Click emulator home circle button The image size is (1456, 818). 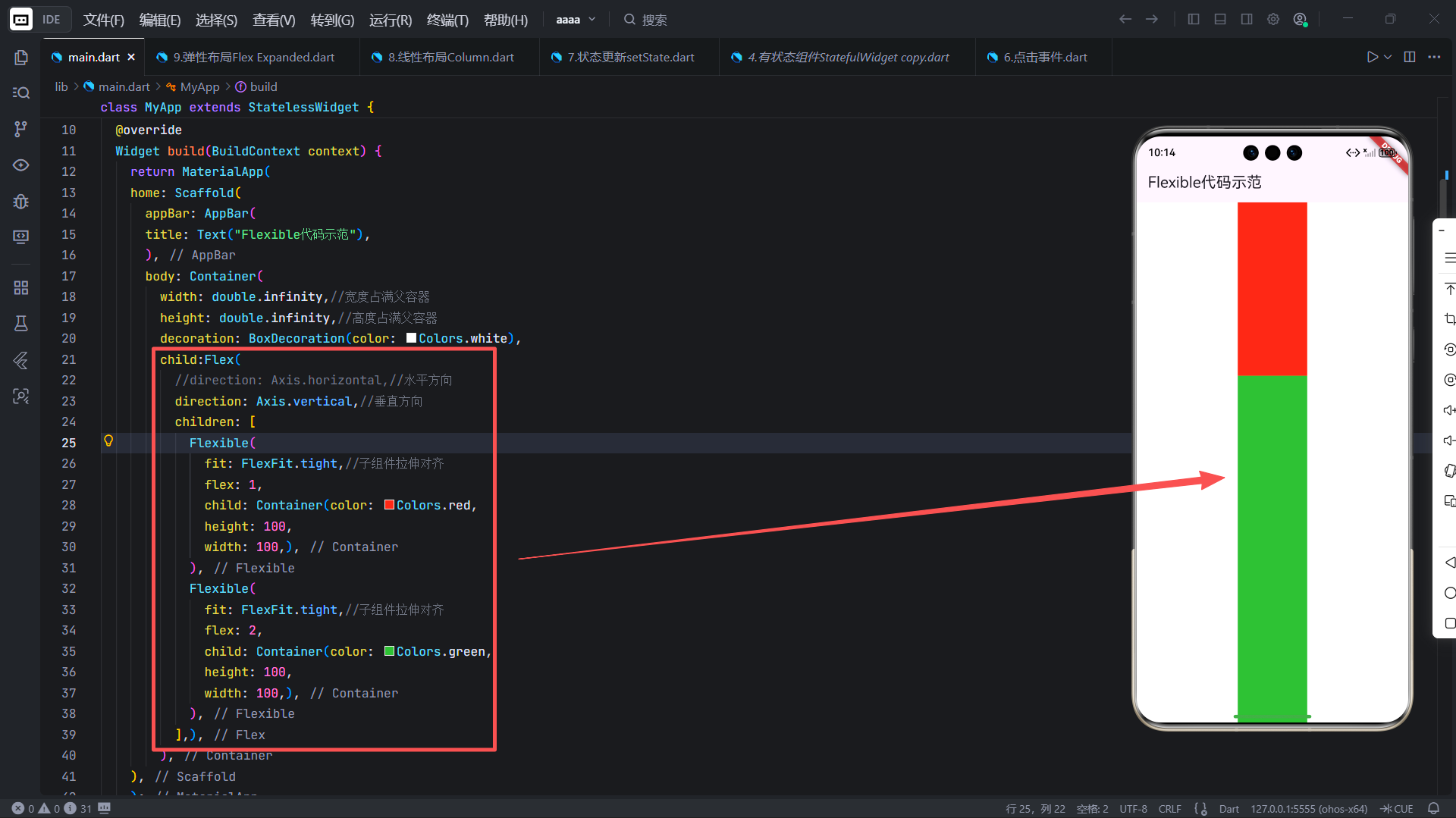click(x=1449, y=593)
